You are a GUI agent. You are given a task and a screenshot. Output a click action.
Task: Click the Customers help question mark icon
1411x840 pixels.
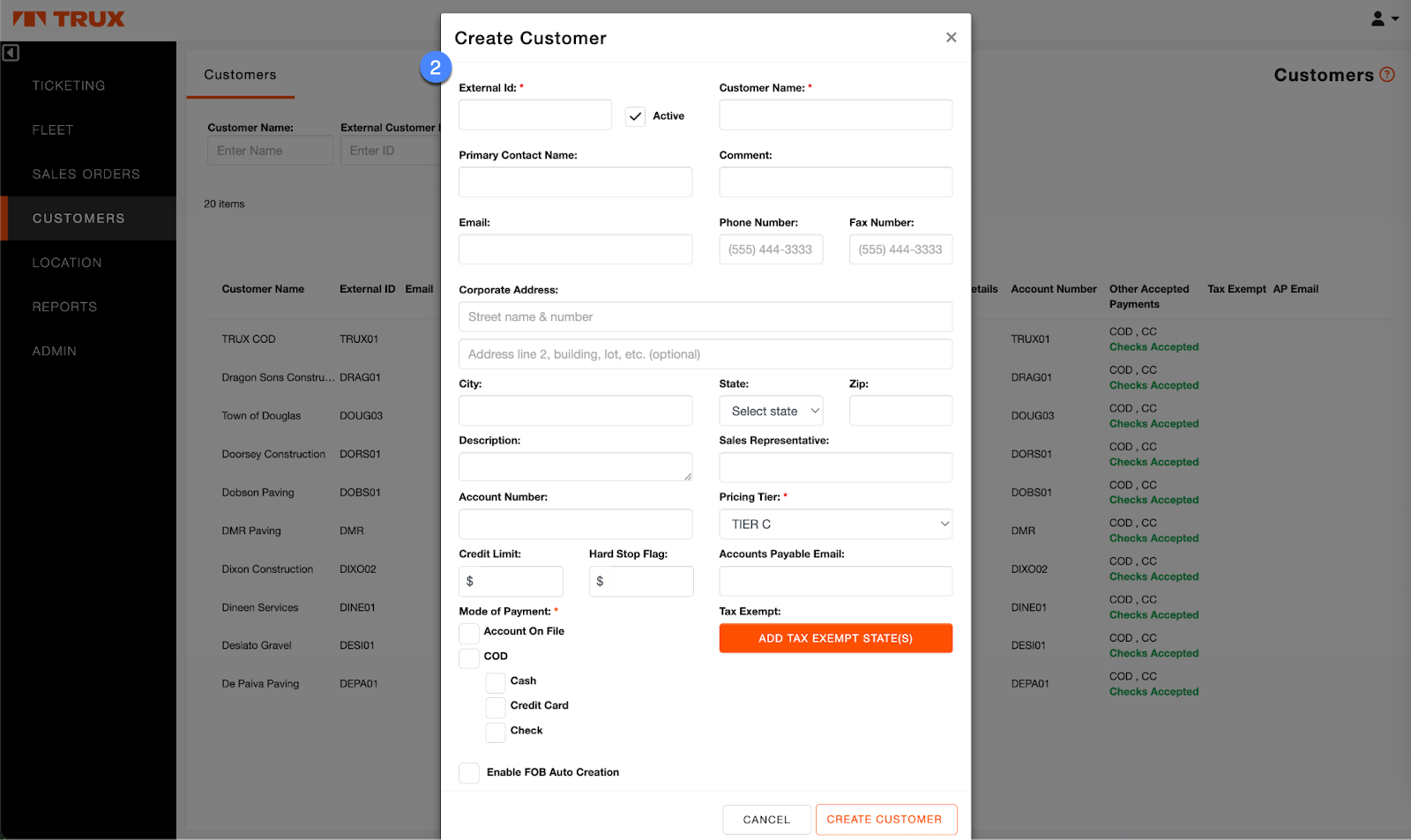point(1387,75)
